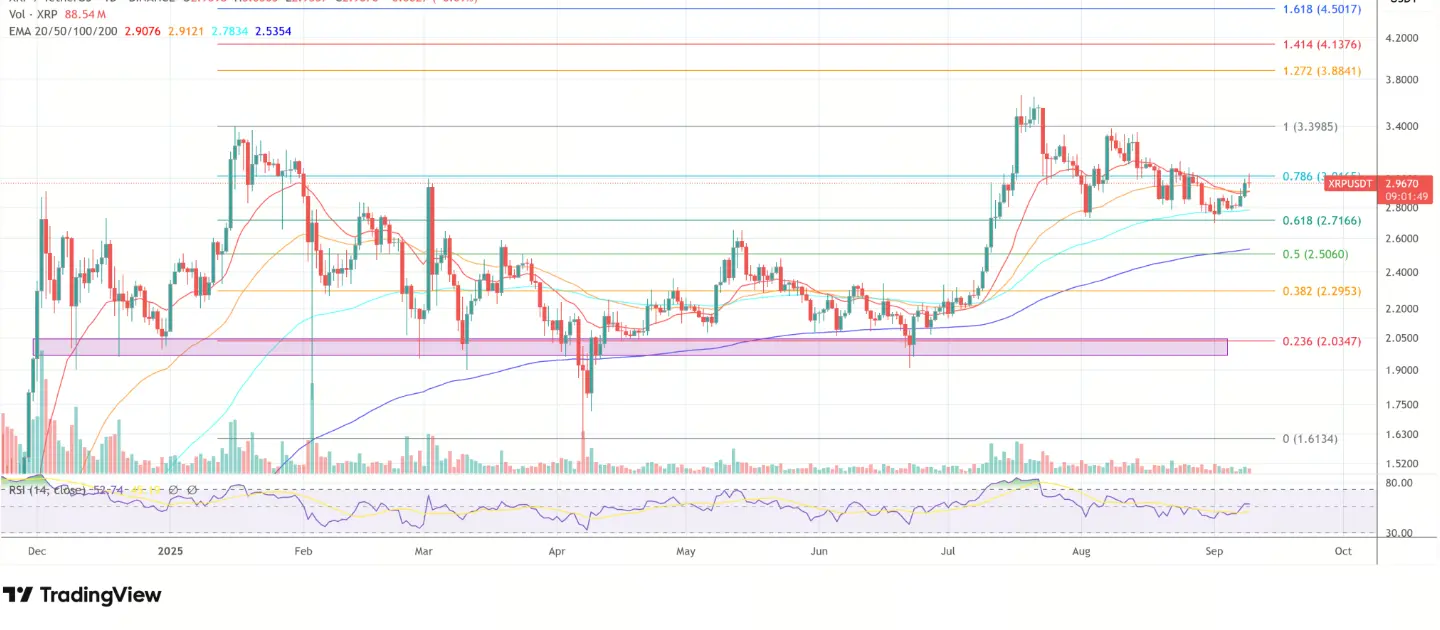Click the 4.2000 price axis label

click(x=1401, y=38)
